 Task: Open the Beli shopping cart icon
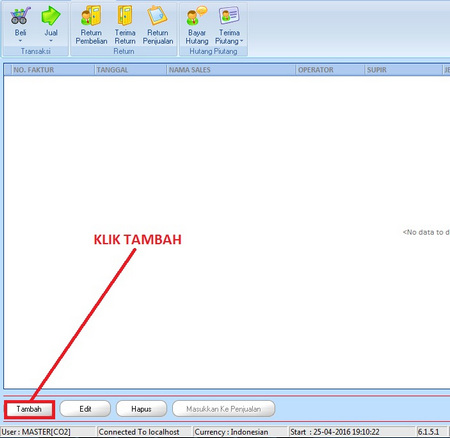[x=20, y=16]
